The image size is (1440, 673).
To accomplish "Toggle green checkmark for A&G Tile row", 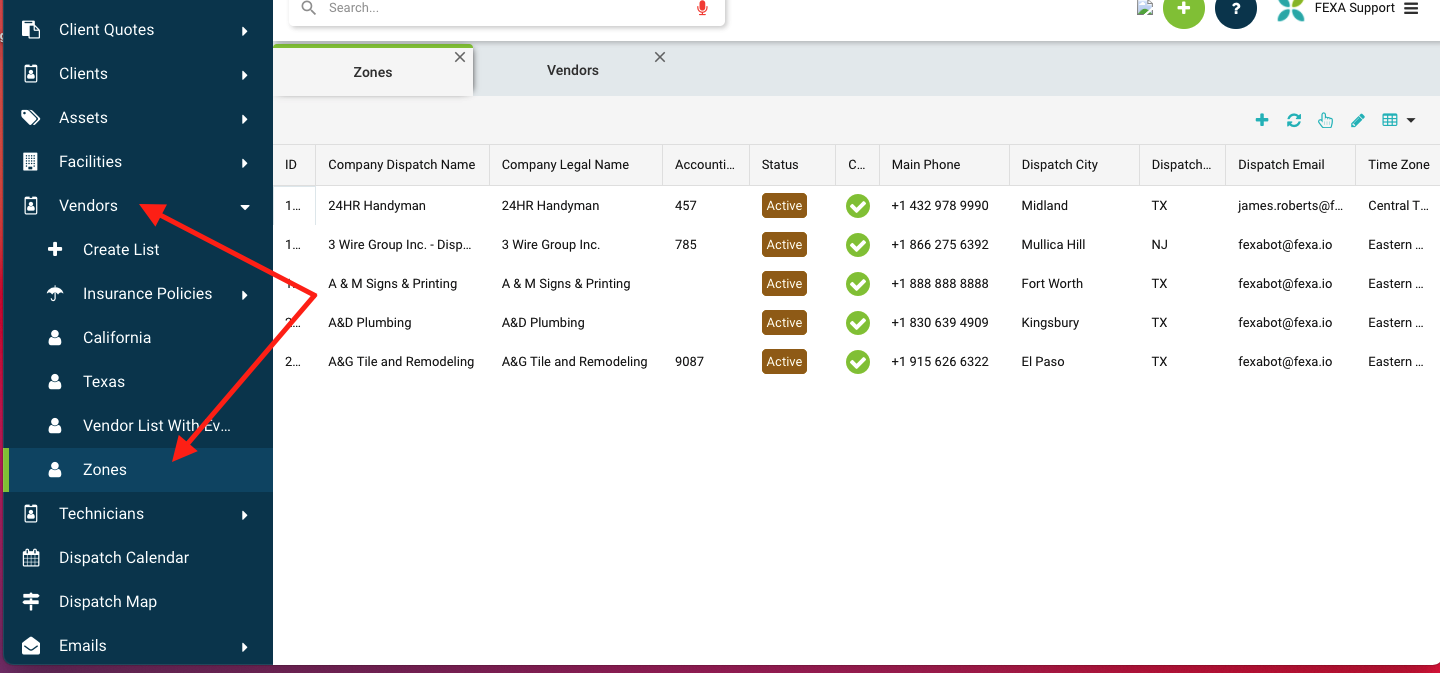I will point(857,362).
